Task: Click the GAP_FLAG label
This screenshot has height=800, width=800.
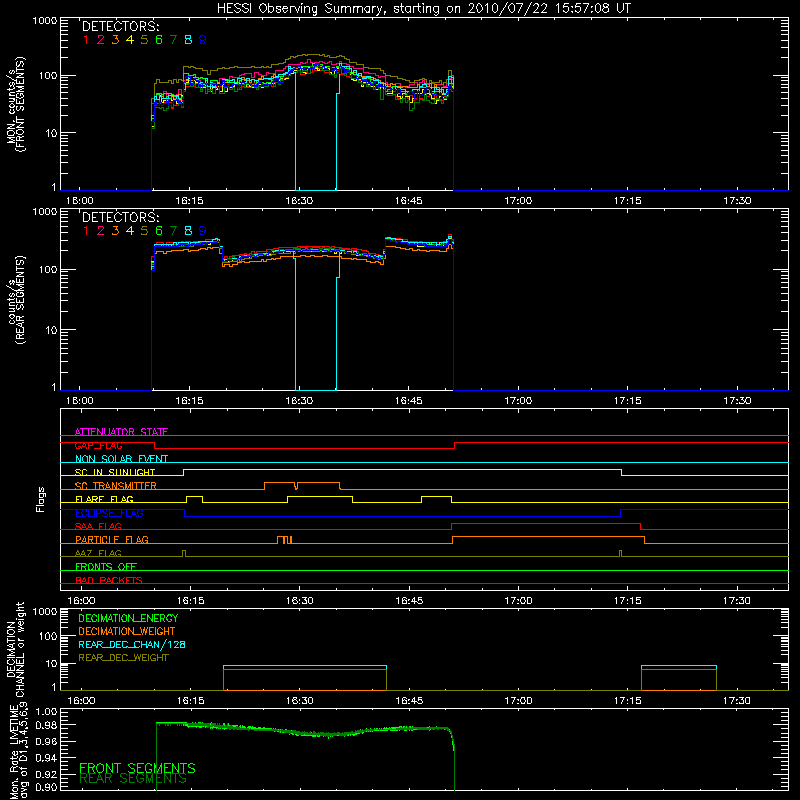Action: click(x=98, y=445)
